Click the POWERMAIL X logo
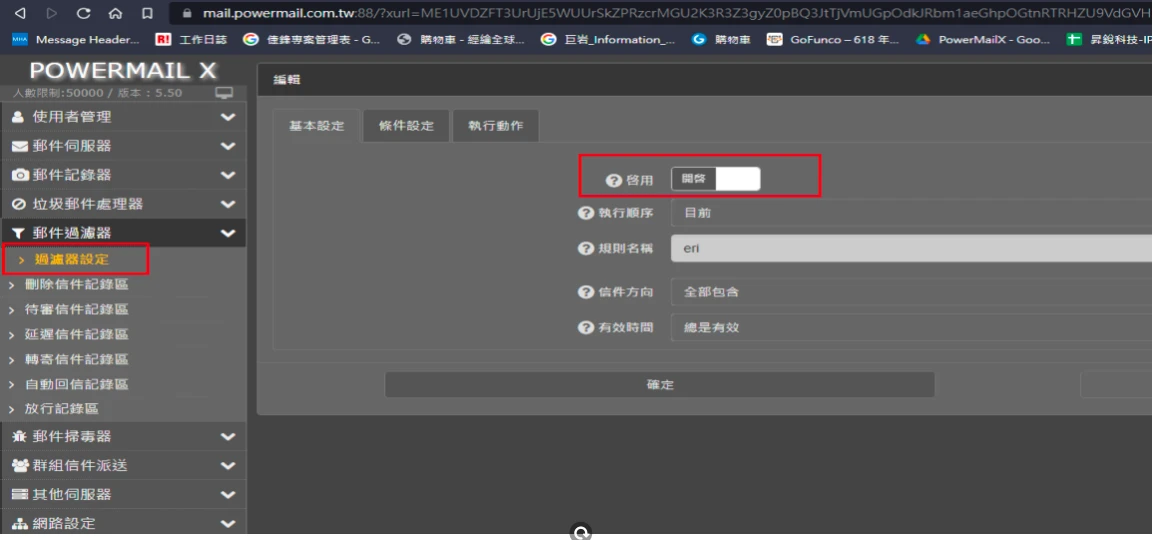This screenshot has height=540, width=1156. point(123,71)
